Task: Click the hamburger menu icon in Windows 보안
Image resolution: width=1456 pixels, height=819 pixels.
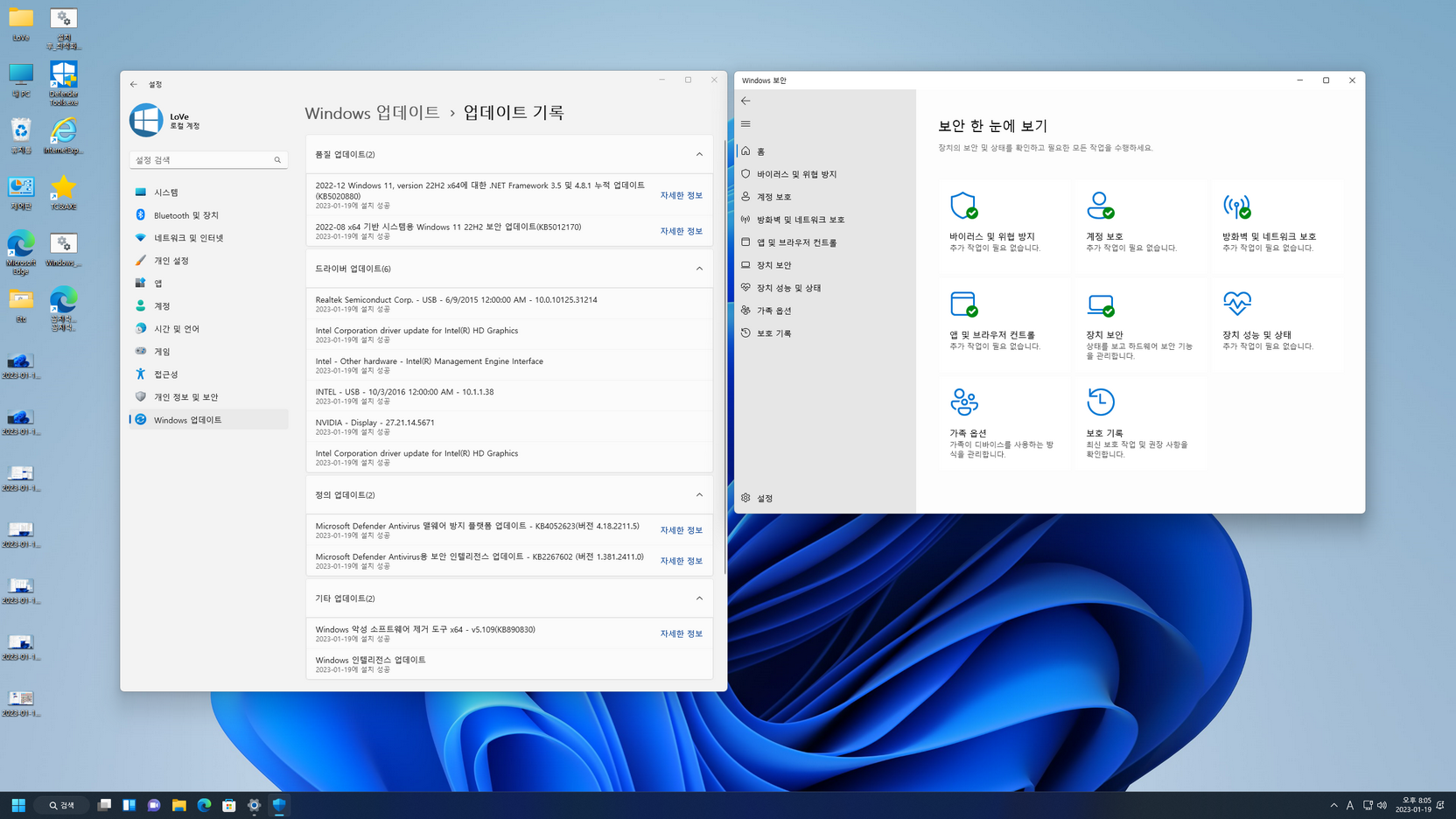Action: [745, 124]
